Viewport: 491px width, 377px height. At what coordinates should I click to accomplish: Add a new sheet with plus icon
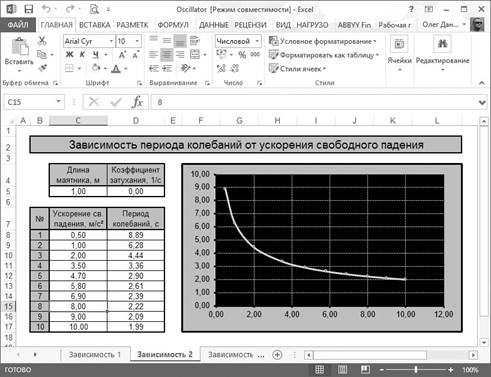[277, 355]
